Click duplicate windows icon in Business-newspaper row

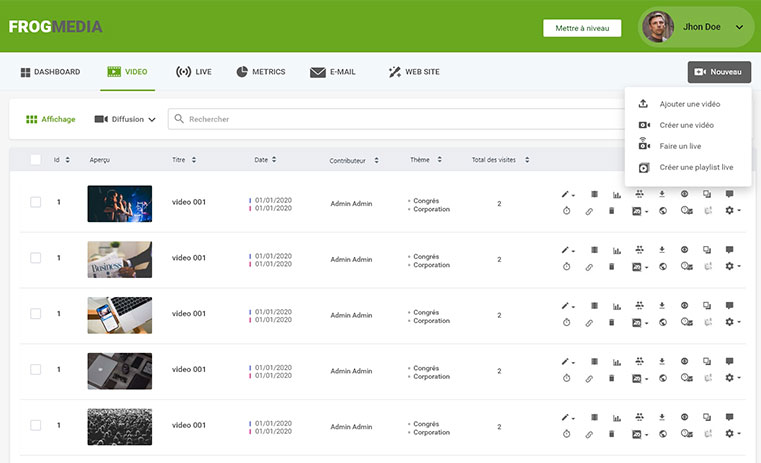tap(707, 250)
